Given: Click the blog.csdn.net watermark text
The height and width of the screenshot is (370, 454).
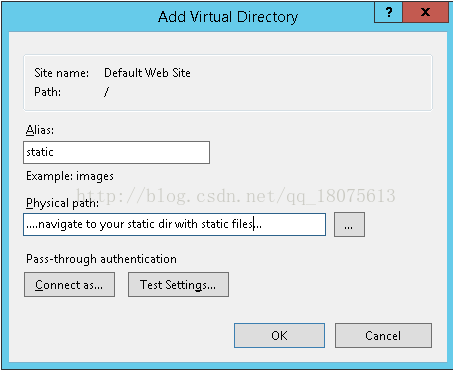Looking at the screenshot, I should (x=236, y=196).
